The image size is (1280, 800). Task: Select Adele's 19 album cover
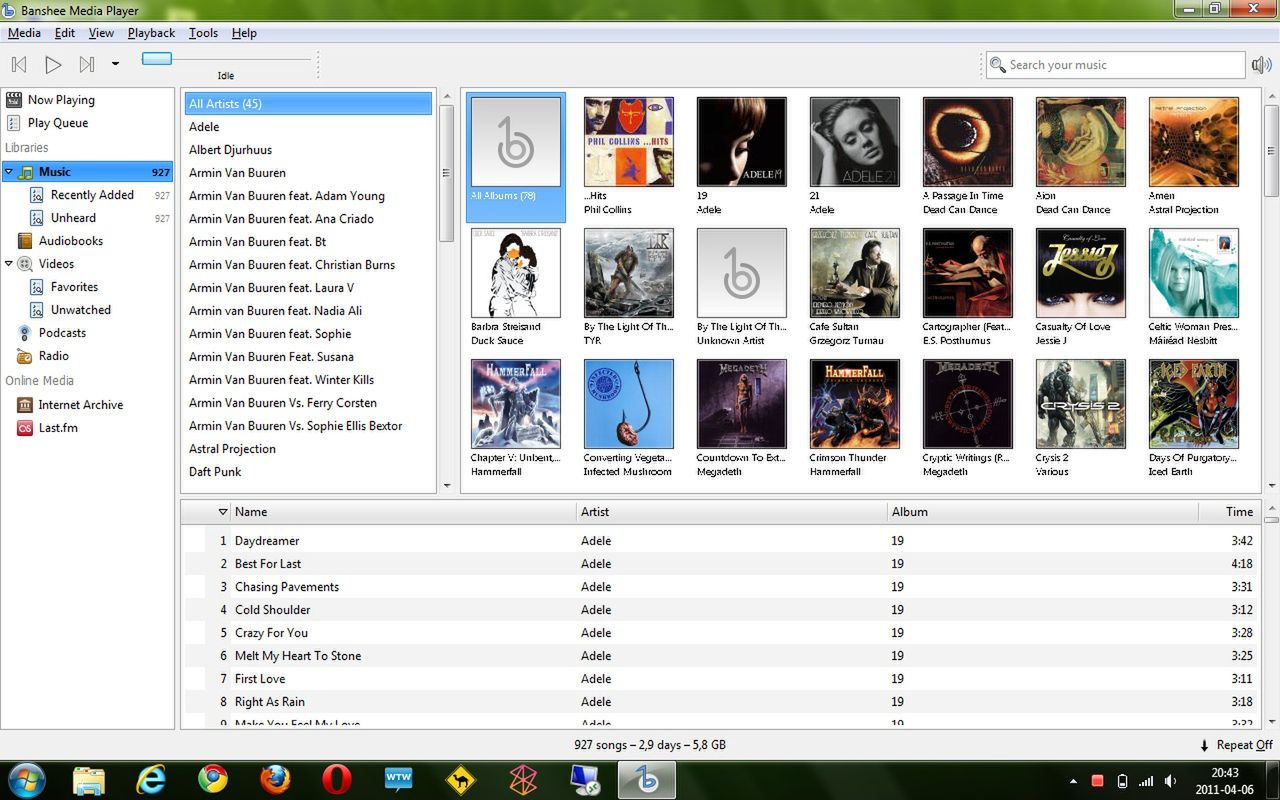[x=742, y=141]
